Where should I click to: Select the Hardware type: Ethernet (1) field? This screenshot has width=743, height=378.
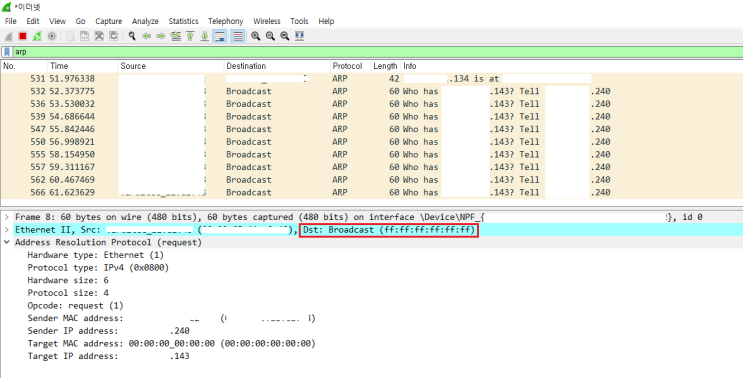coord(95,255)
